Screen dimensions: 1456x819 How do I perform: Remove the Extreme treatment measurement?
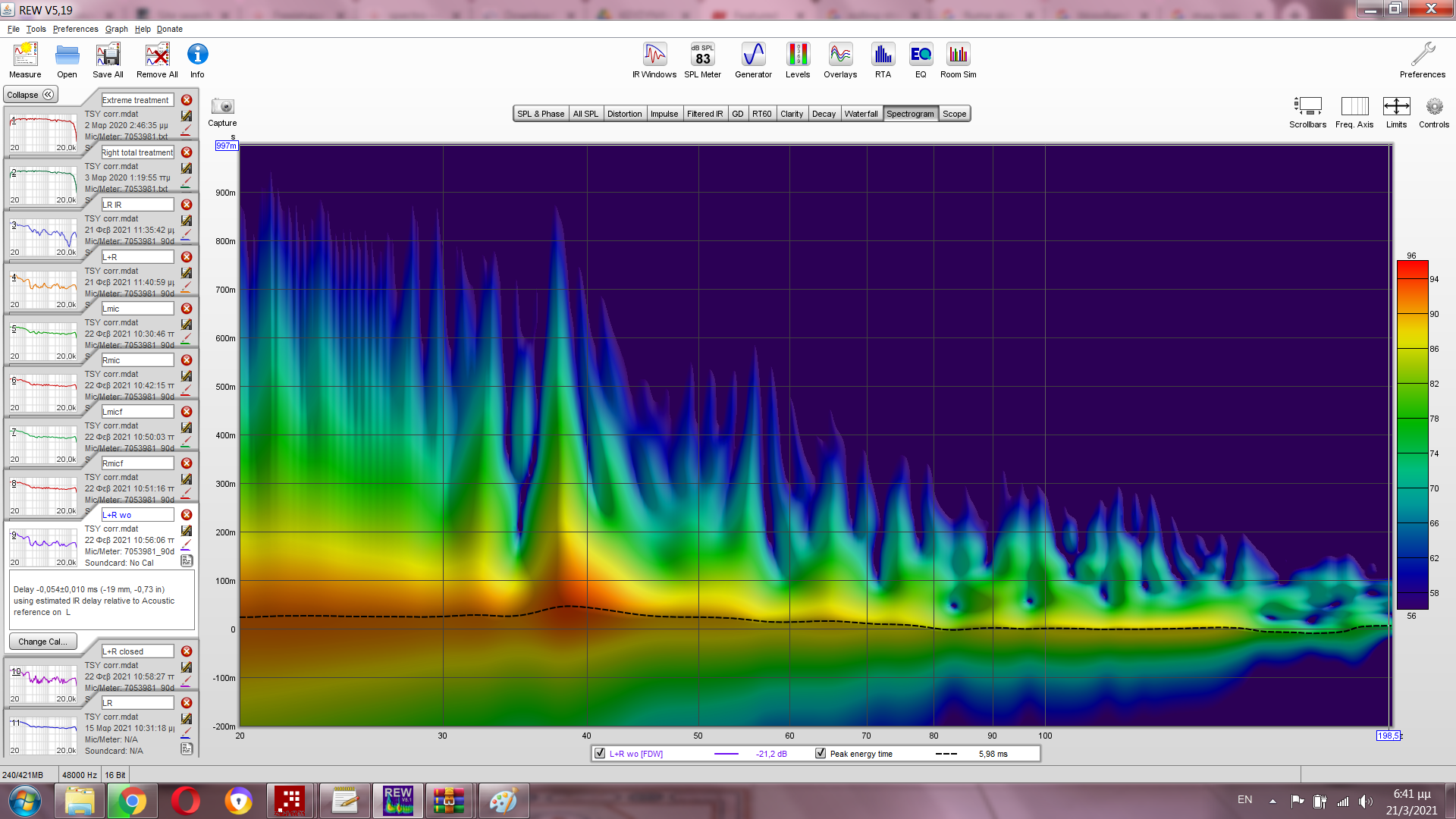coord(187,100)
